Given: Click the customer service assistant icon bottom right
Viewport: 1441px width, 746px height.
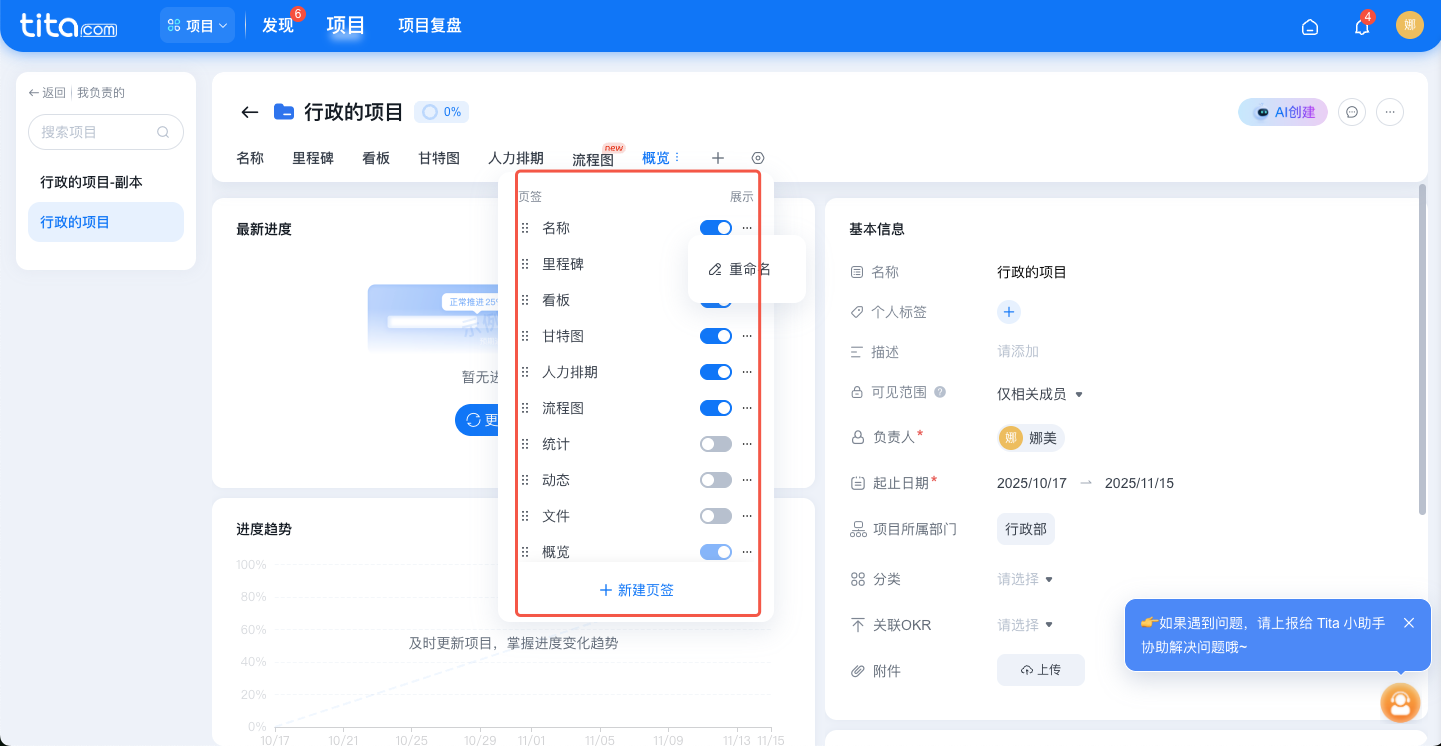Looking at the screenshot, I should [x=1400, y=703].
